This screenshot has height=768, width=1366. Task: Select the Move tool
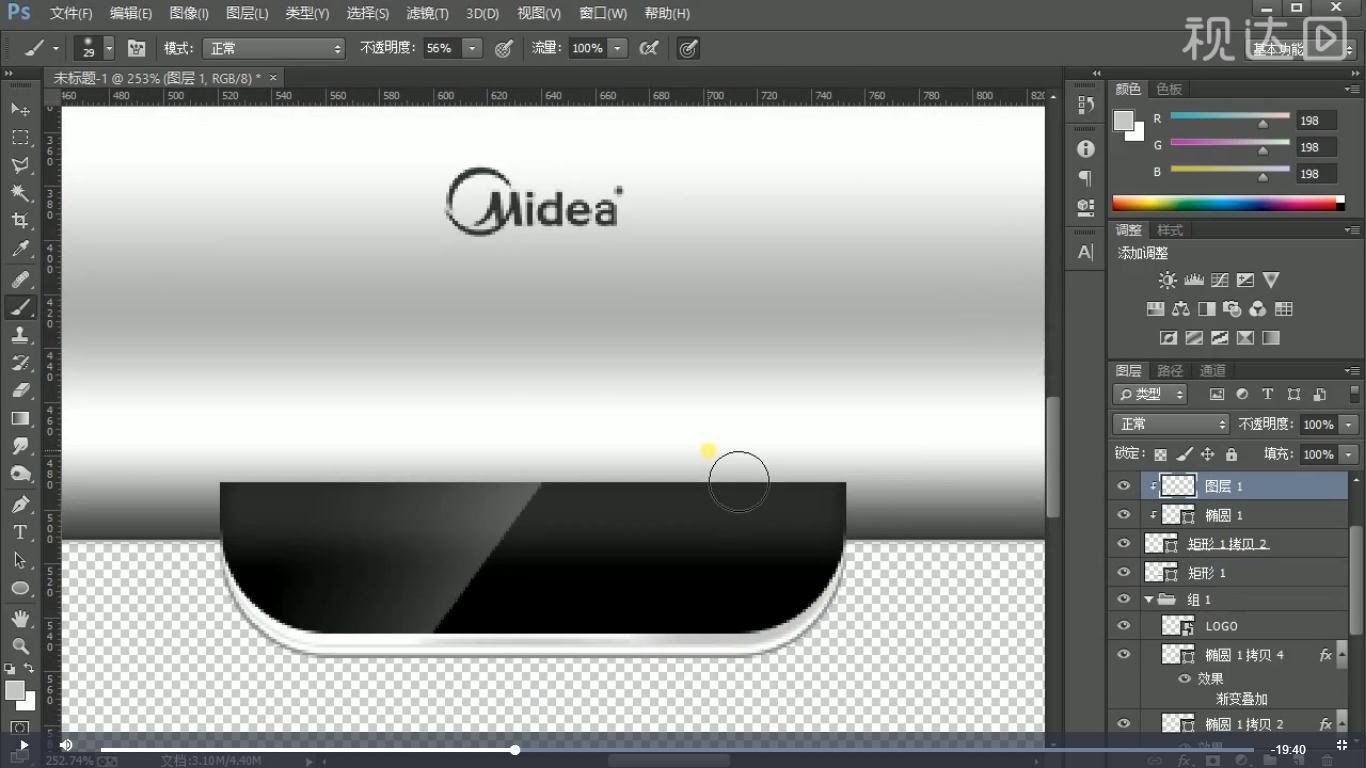point(20,109)
